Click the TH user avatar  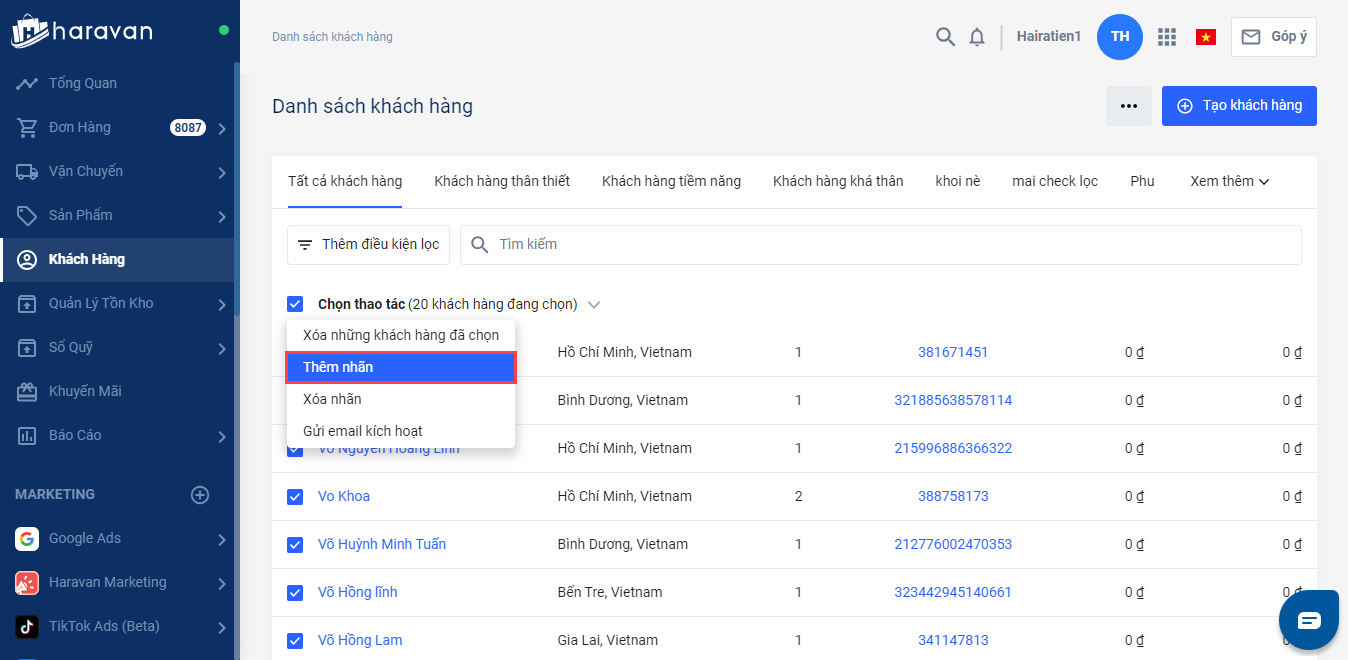(1120, 37)
